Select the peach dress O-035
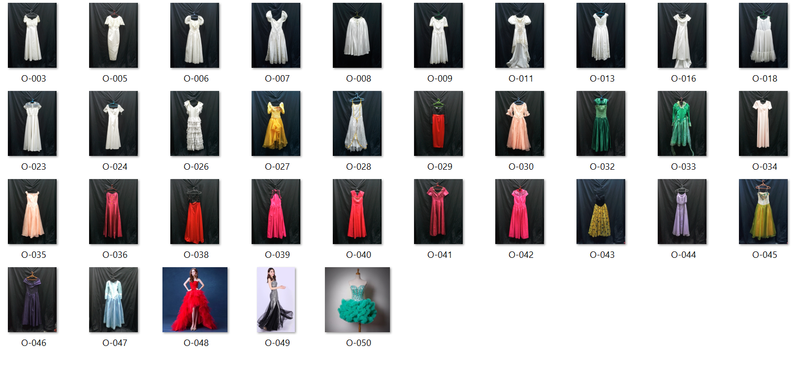The width and height of the screenshot is (800, 367). click(x=32, y=212)
